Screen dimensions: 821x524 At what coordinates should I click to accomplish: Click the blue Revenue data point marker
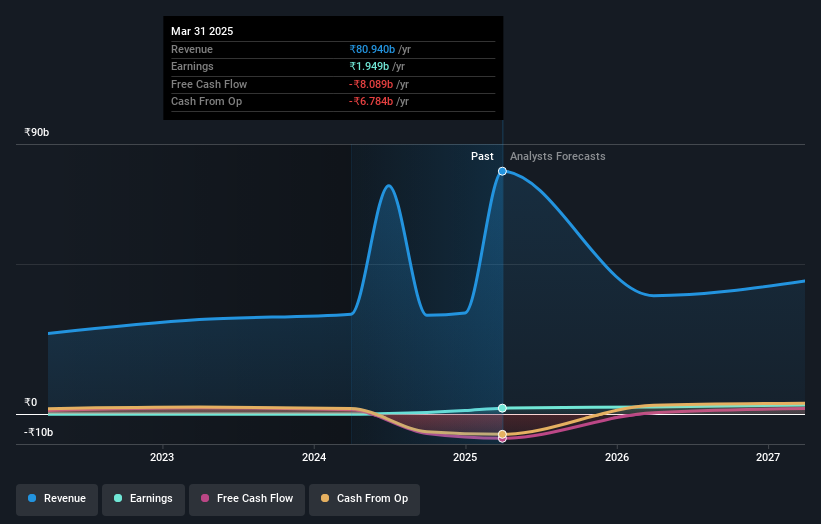pos(502,171)
